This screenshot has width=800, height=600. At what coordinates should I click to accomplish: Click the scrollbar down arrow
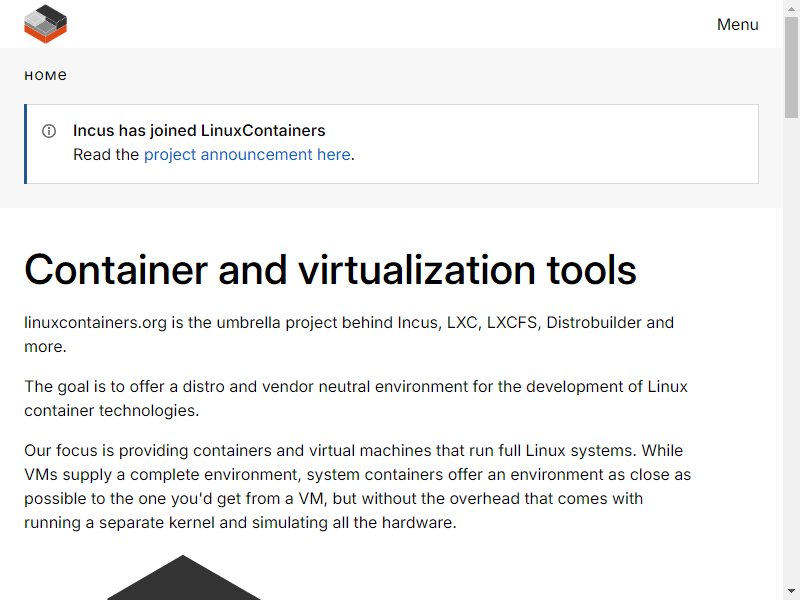coord(791,591)
